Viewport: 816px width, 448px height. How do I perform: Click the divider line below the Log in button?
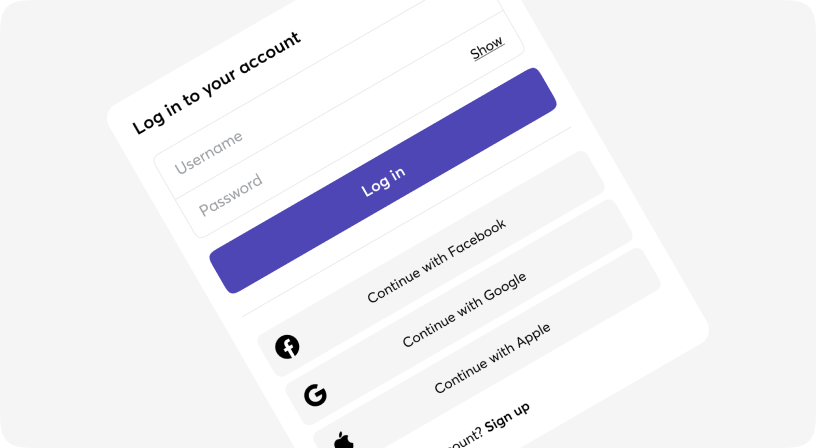[406, 222]
